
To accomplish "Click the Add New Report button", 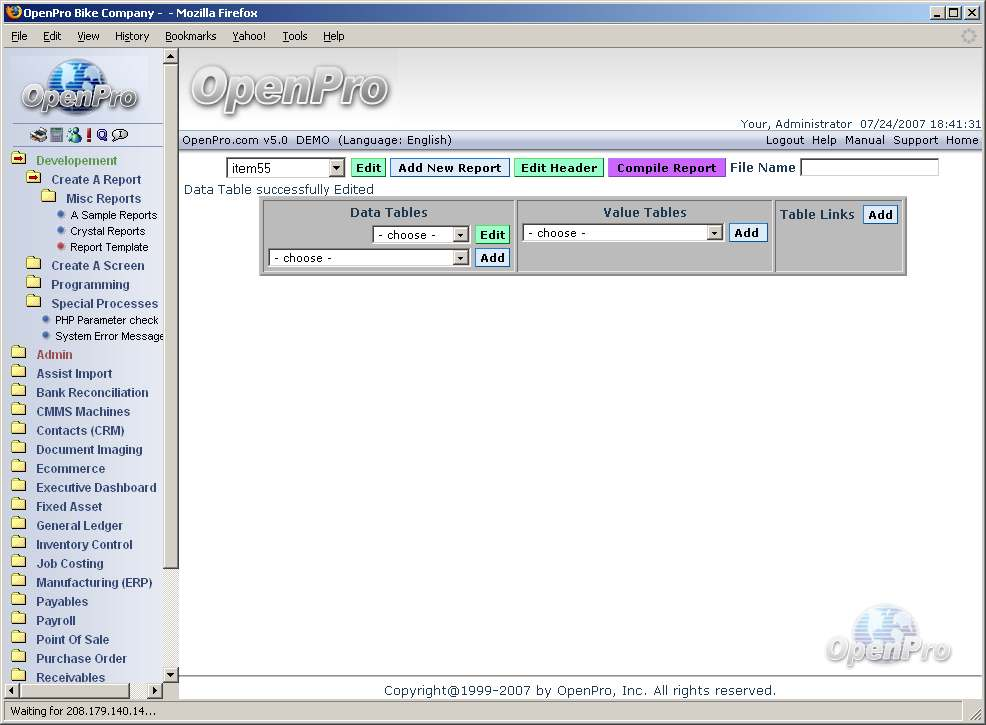I will (449, 168).
